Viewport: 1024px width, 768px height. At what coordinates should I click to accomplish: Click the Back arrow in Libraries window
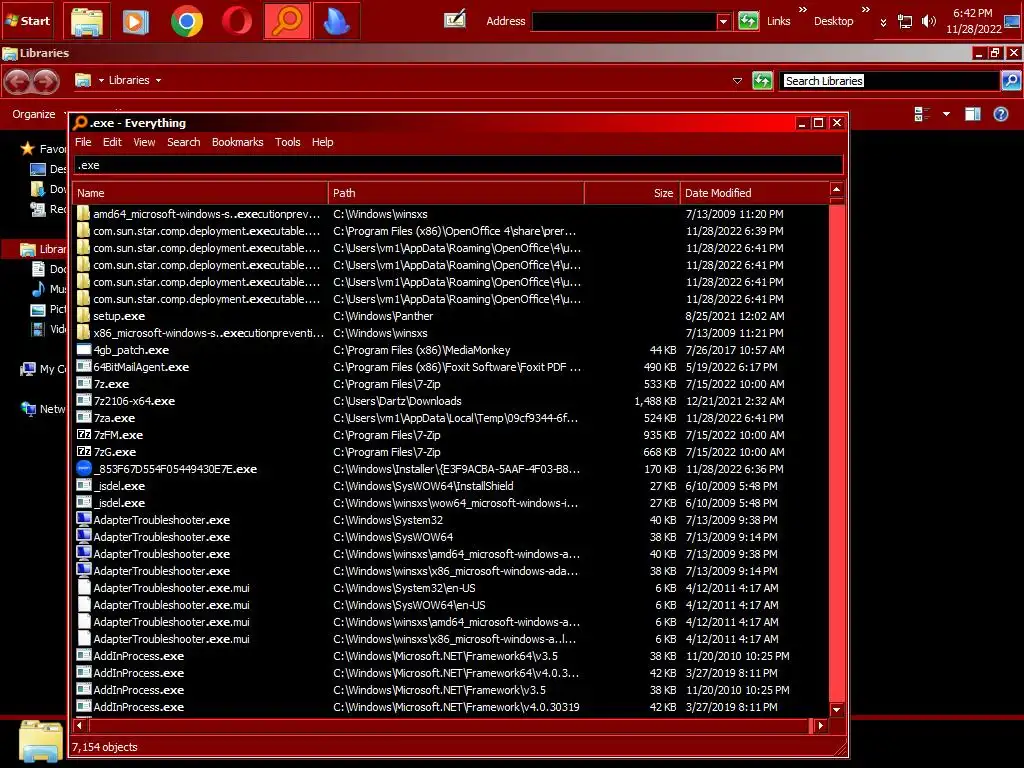18,81
